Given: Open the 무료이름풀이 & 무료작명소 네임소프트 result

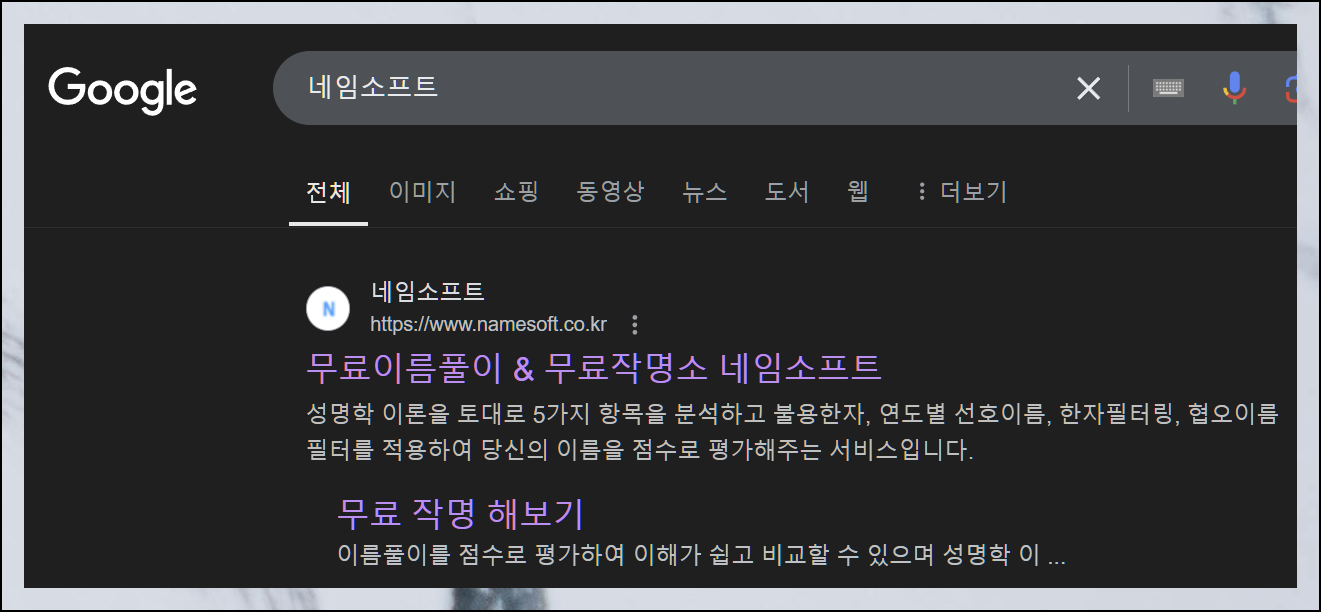Looking at the screenshot, I should tap(594, 367).
